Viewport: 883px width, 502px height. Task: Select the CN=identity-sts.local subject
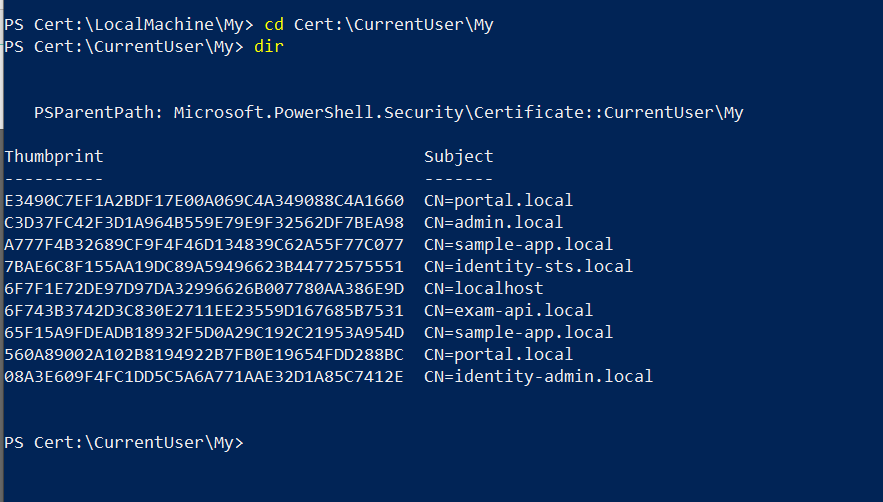(528, 266)
